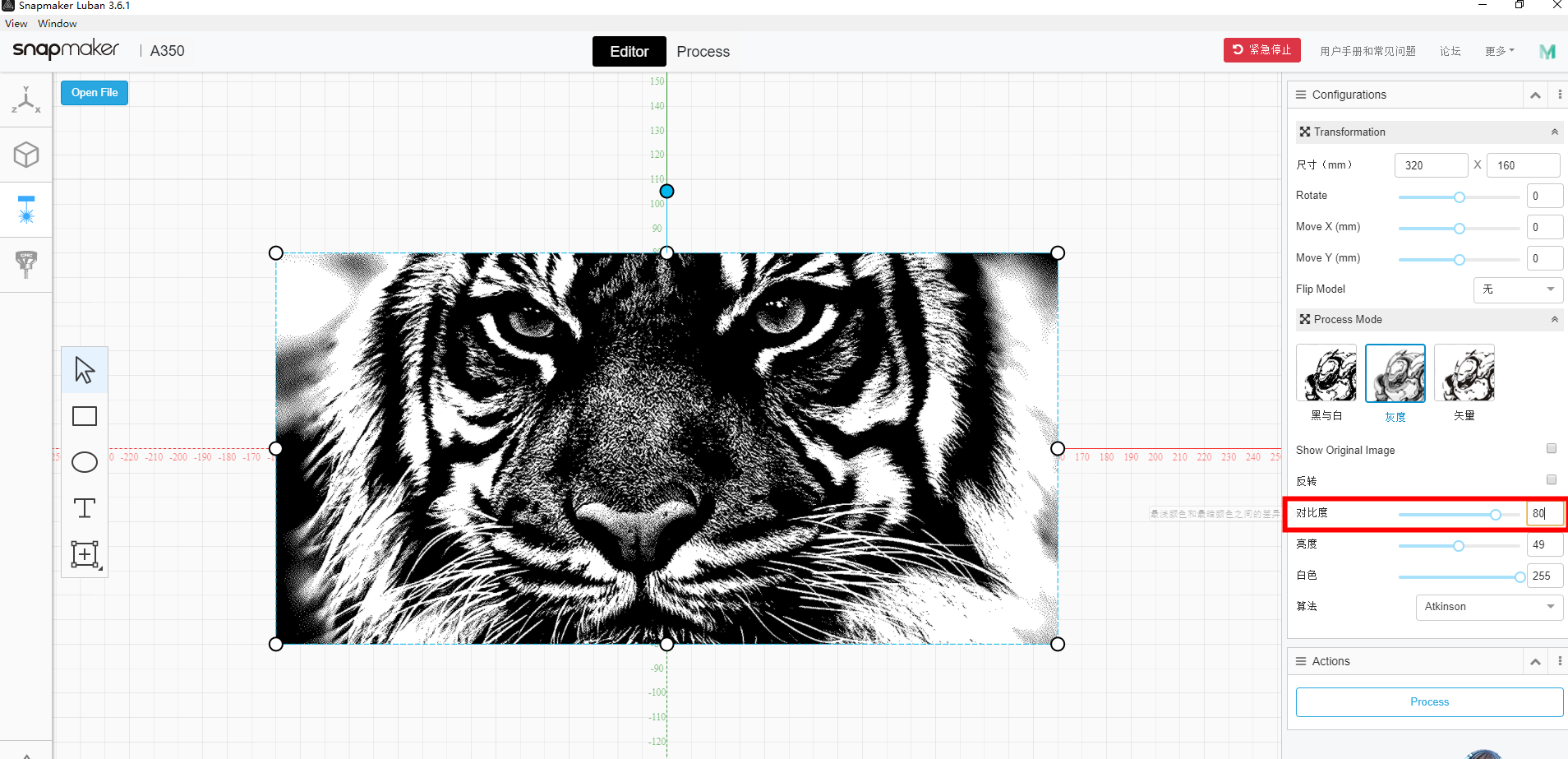Viewport: 1568px width, 759px height.
Task: Click the red 紧急停止 emergency stop button
Action: 1262,50
